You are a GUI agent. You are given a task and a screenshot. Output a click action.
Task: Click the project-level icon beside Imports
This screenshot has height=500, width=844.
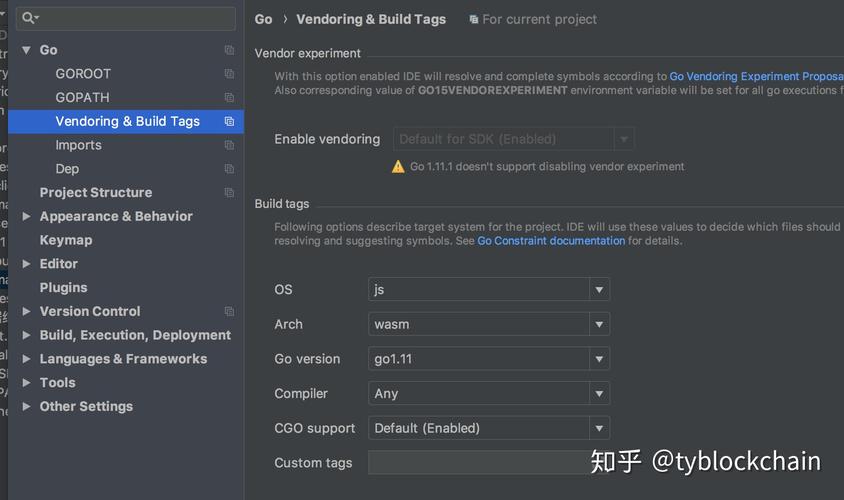click(x=229, y=145)
